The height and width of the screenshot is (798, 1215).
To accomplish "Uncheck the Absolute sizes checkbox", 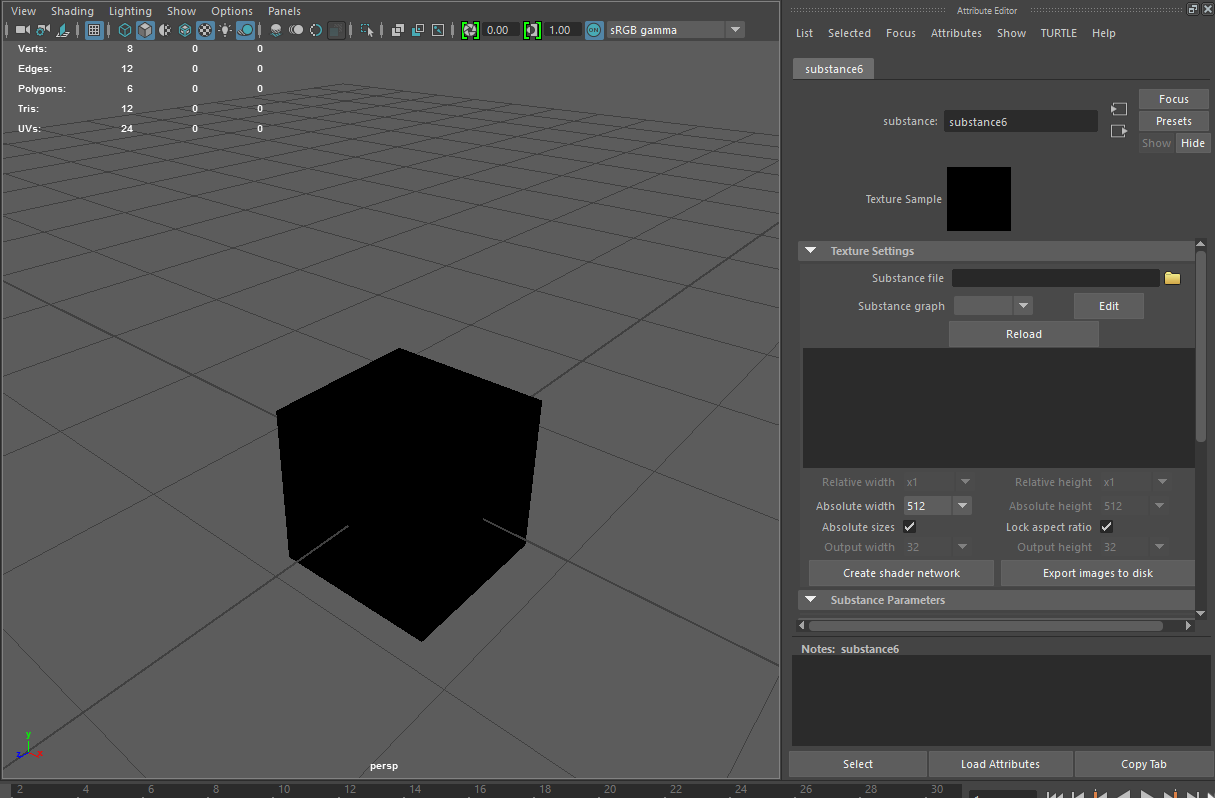I will [x=909, y=526].
